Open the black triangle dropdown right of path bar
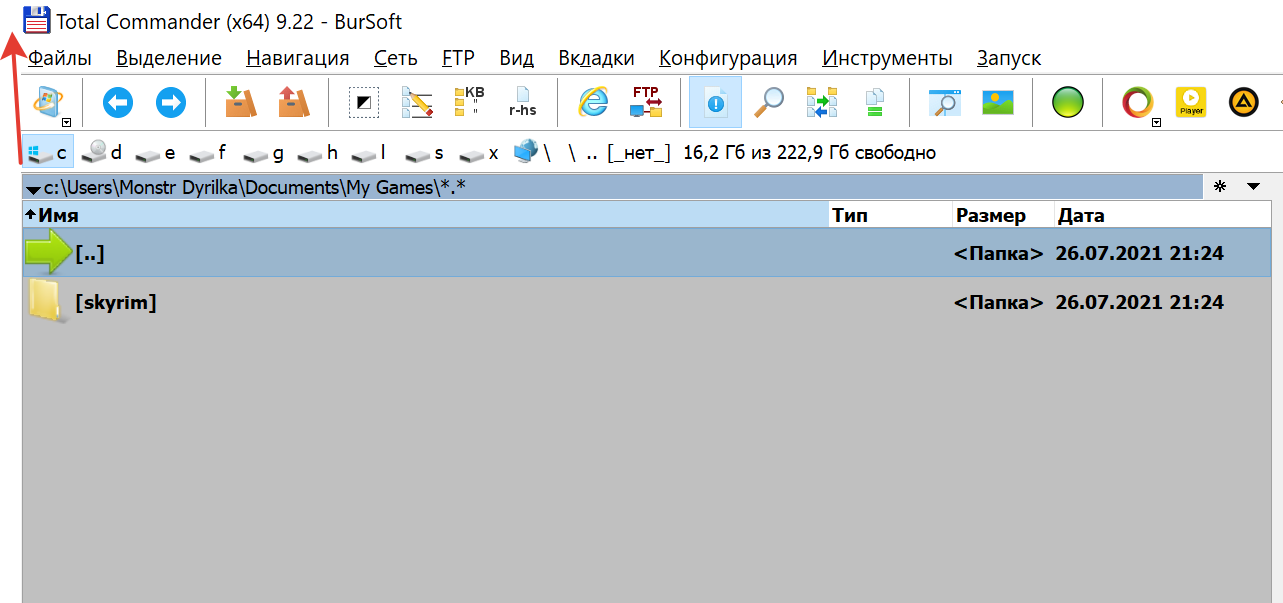This screenshot has height=603, width=1283. click(x=1253, y=186)
